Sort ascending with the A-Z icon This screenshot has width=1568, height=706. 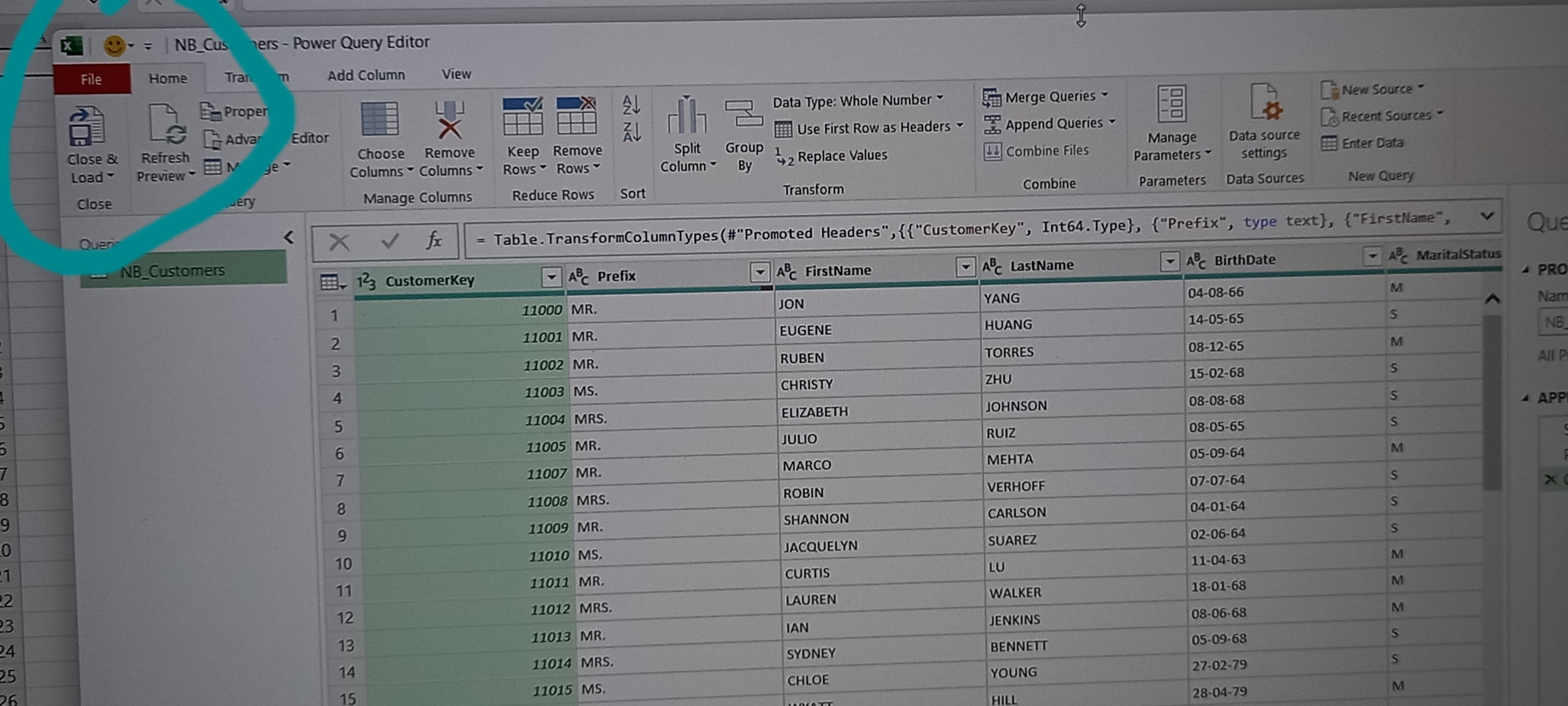click(x=631, y=105)
